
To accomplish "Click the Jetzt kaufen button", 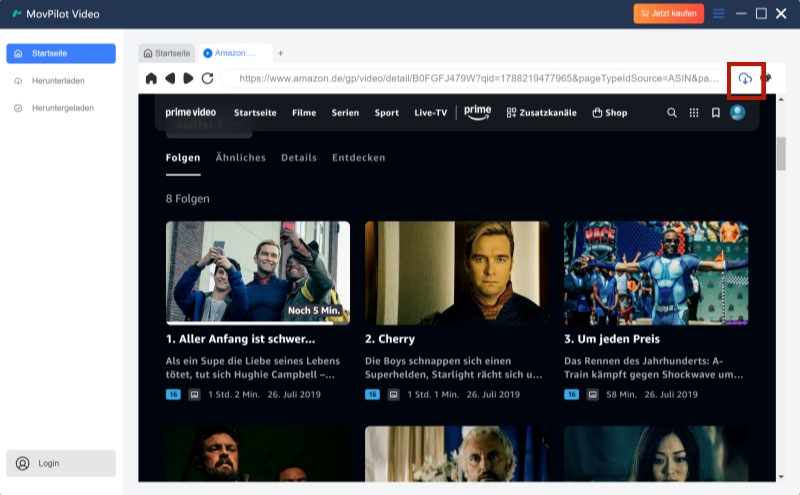I will point(668,14).
